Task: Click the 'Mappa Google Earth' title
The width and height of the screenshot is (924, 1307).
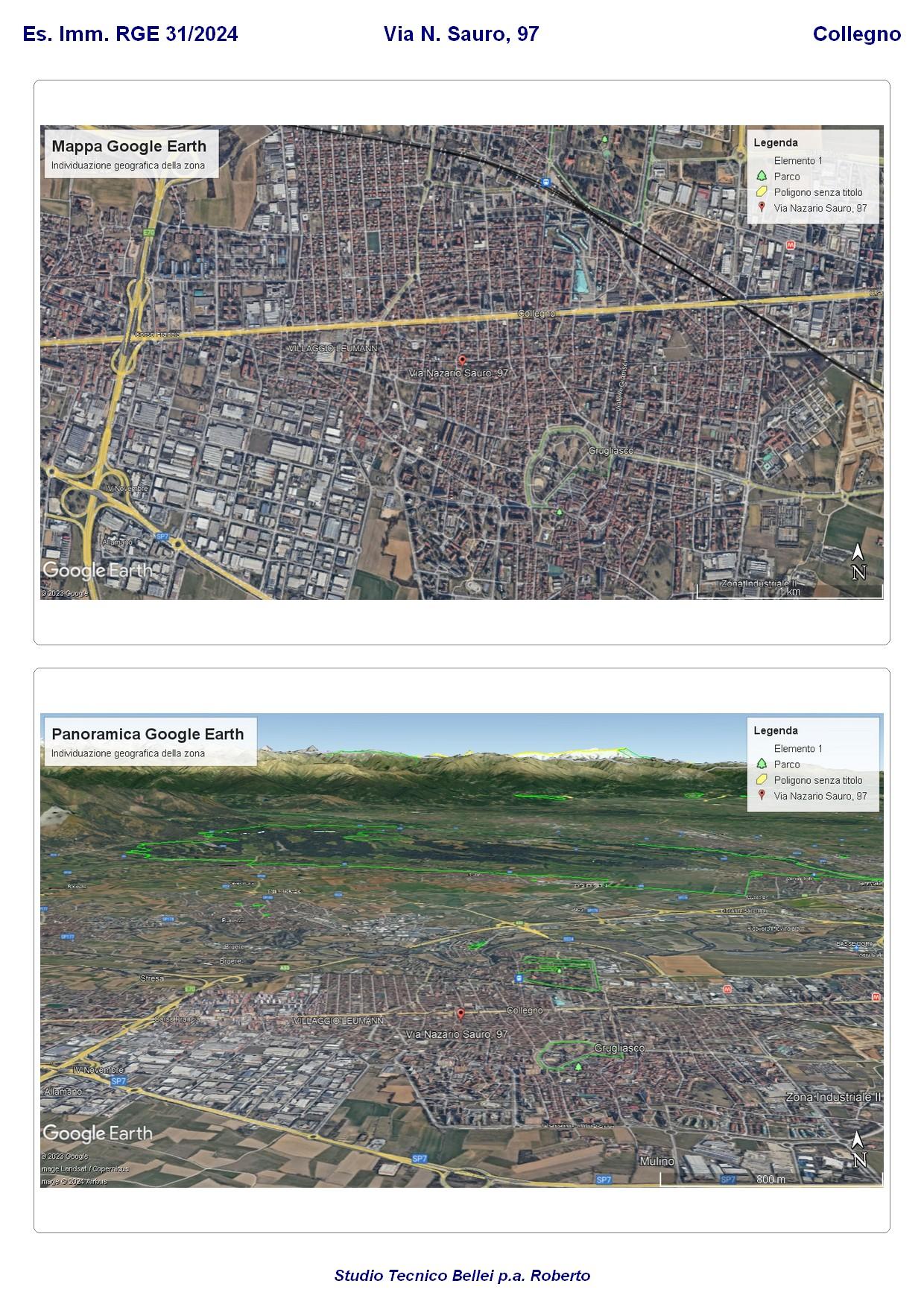Action: pos(129,146)
